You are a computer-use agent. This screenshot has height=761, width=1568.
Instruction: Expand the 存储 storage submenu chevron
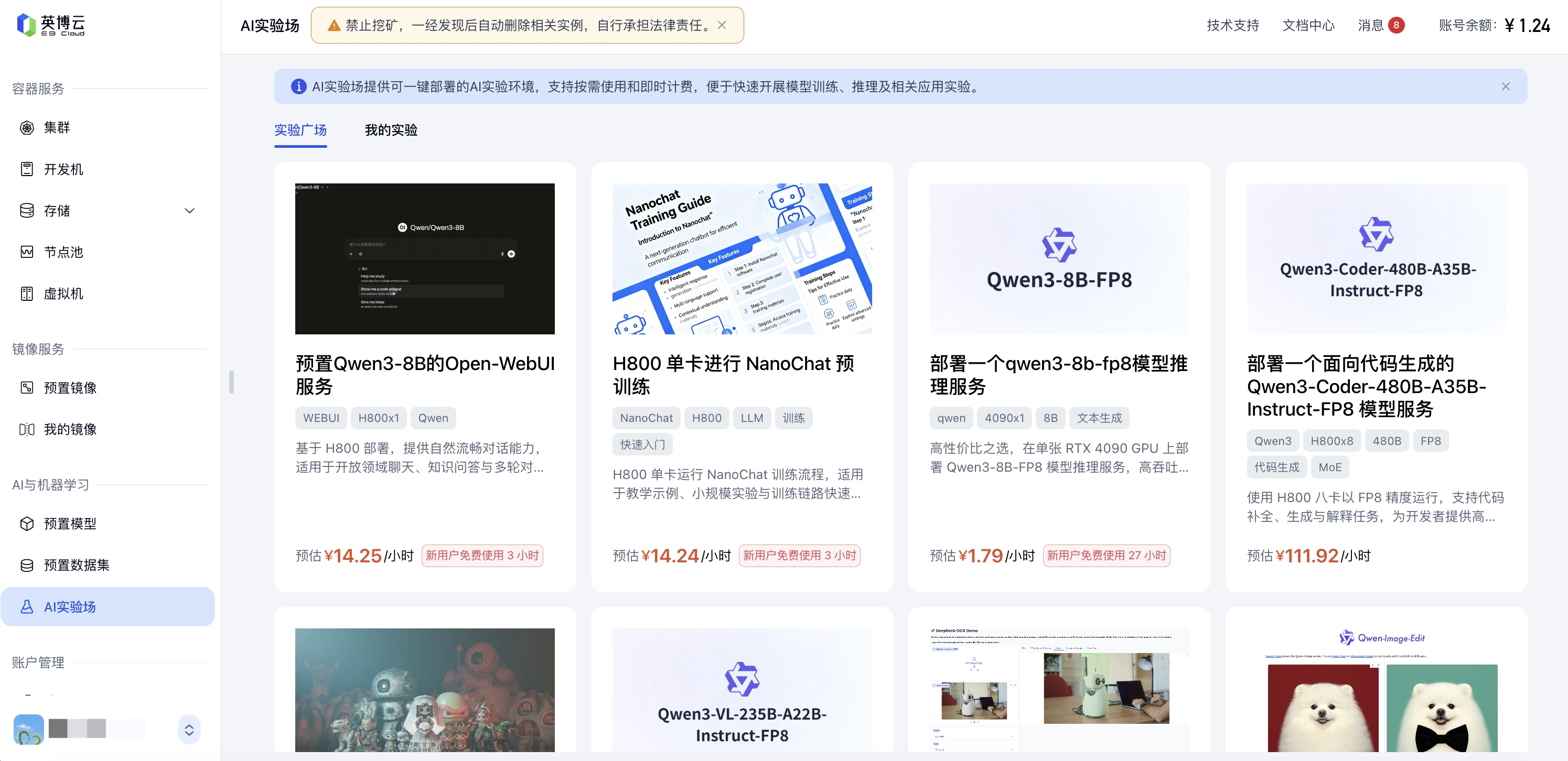189,211
